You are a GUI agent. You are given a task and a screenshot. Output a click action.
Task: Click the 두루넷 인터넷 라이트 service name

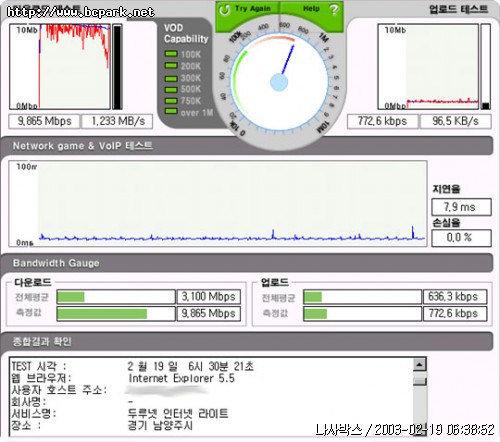point(178,414)
